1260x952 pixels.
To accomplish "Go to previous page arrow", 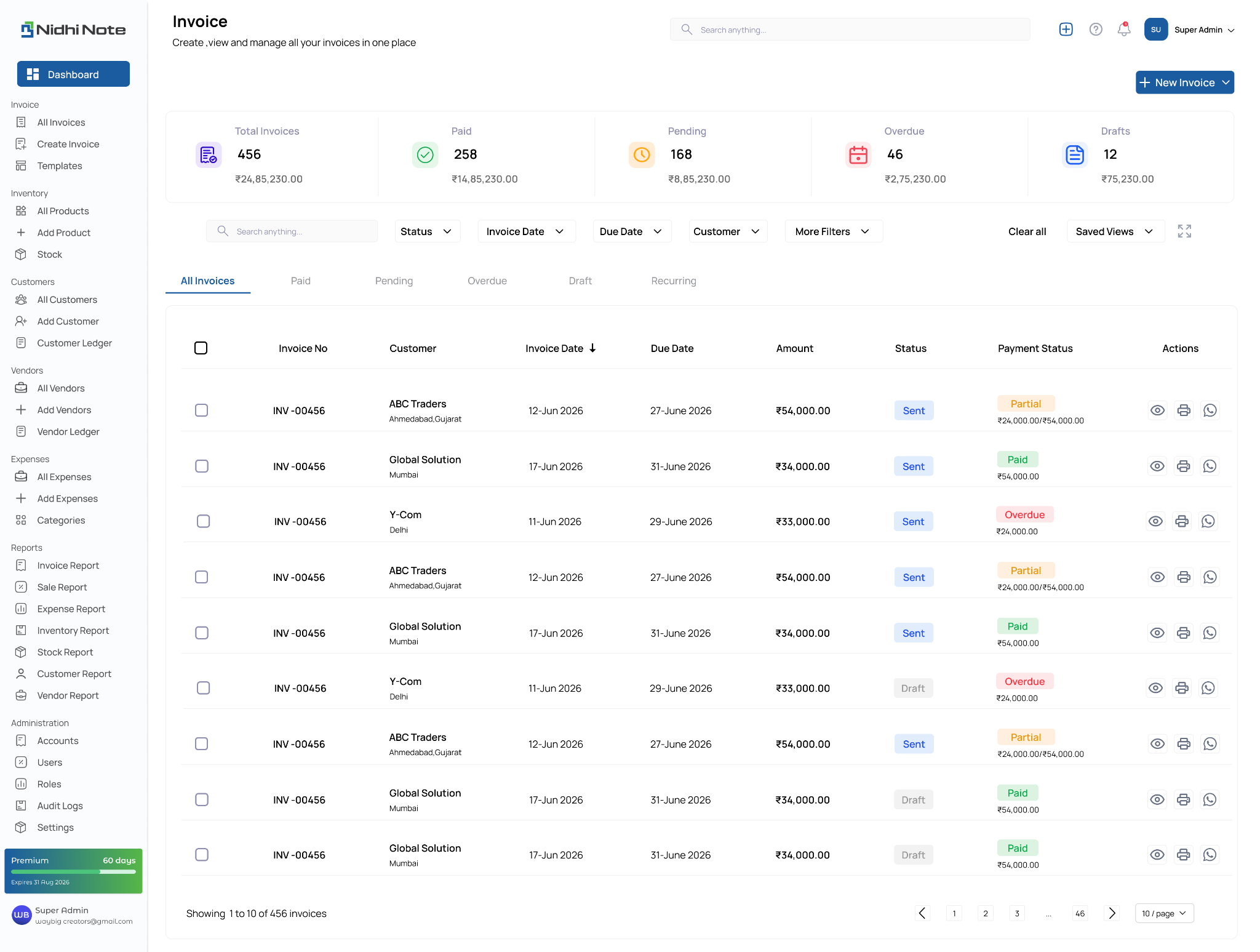I will 922,913.
